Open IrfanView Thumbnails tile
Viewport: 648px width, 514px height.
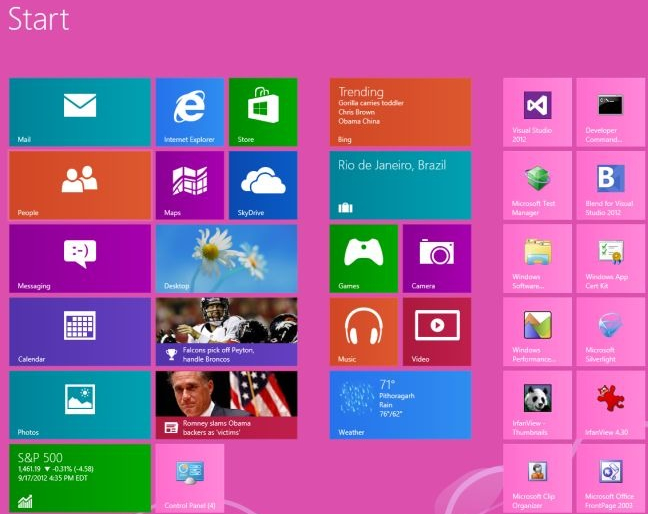click(537, 405)
